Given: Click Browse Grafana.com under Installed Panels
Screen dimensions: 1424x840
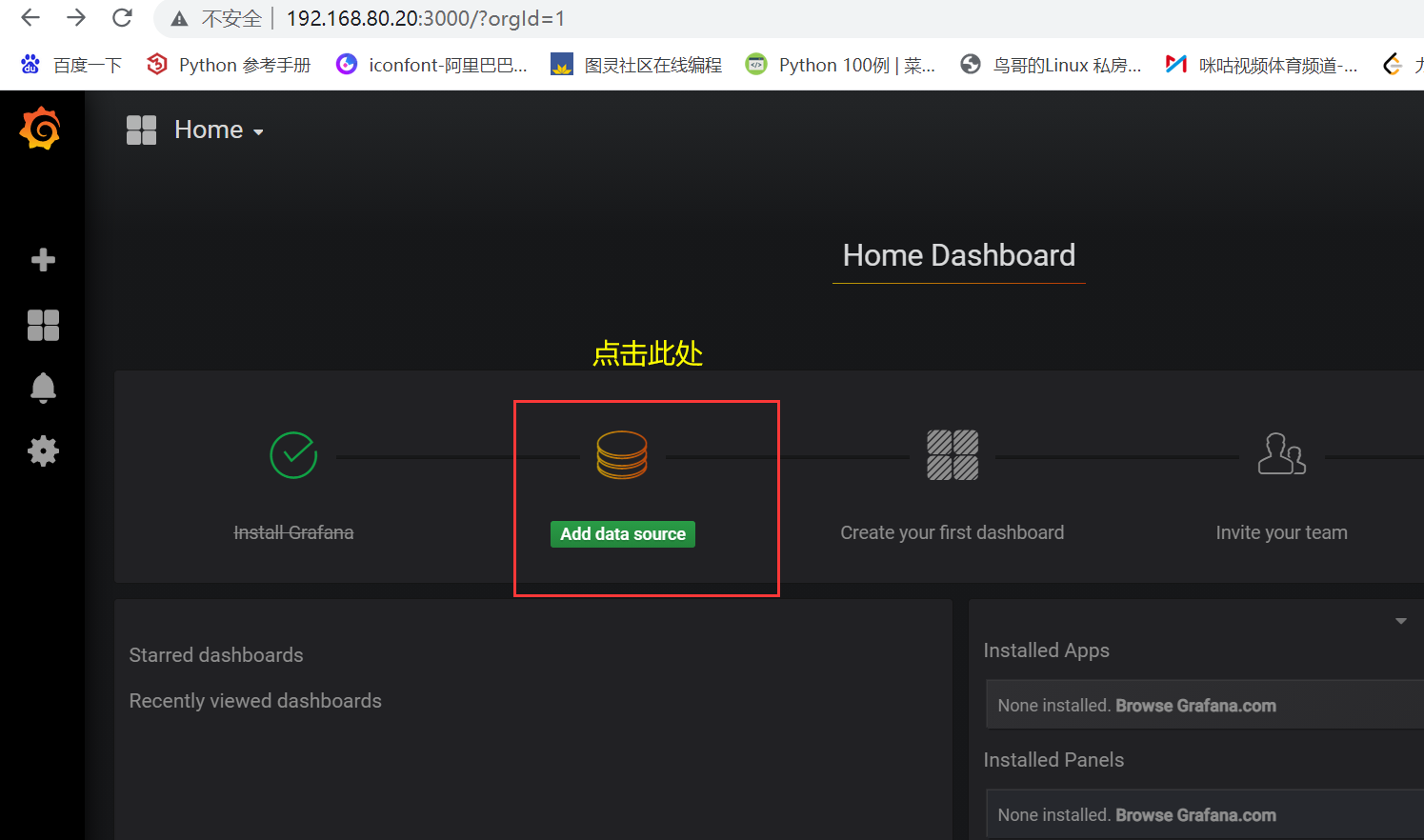Looking at the screenshot, I should (x=1195, y=815).
